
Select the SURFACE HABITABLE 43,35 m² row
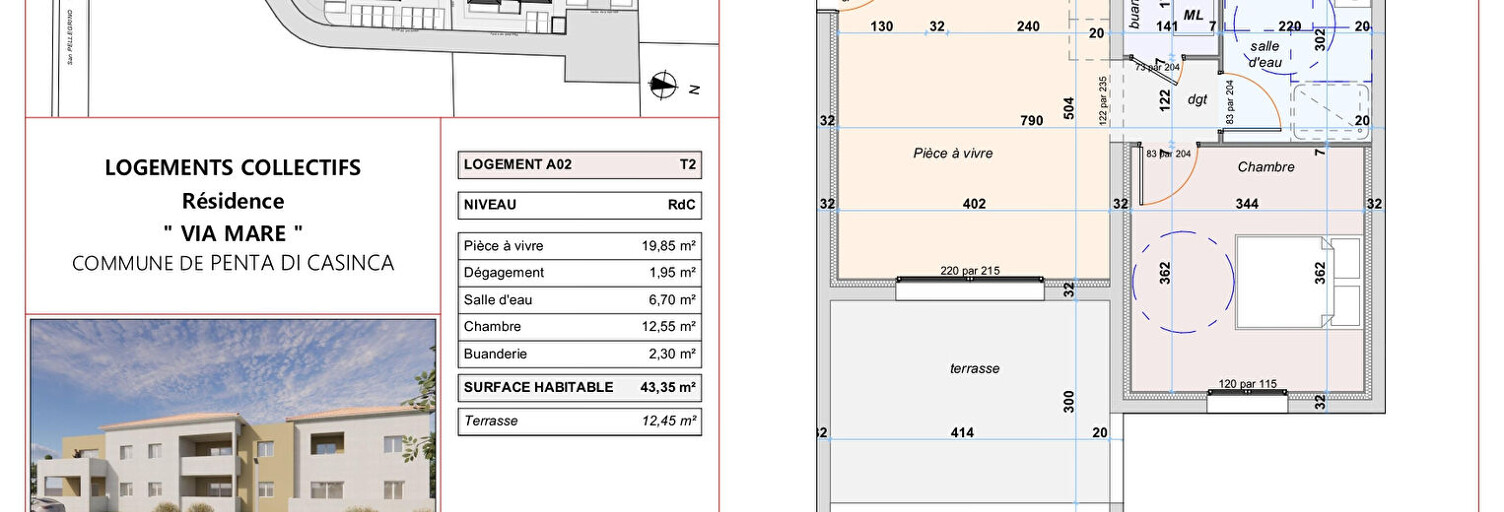pyautogui.click(x=580, y=387)
